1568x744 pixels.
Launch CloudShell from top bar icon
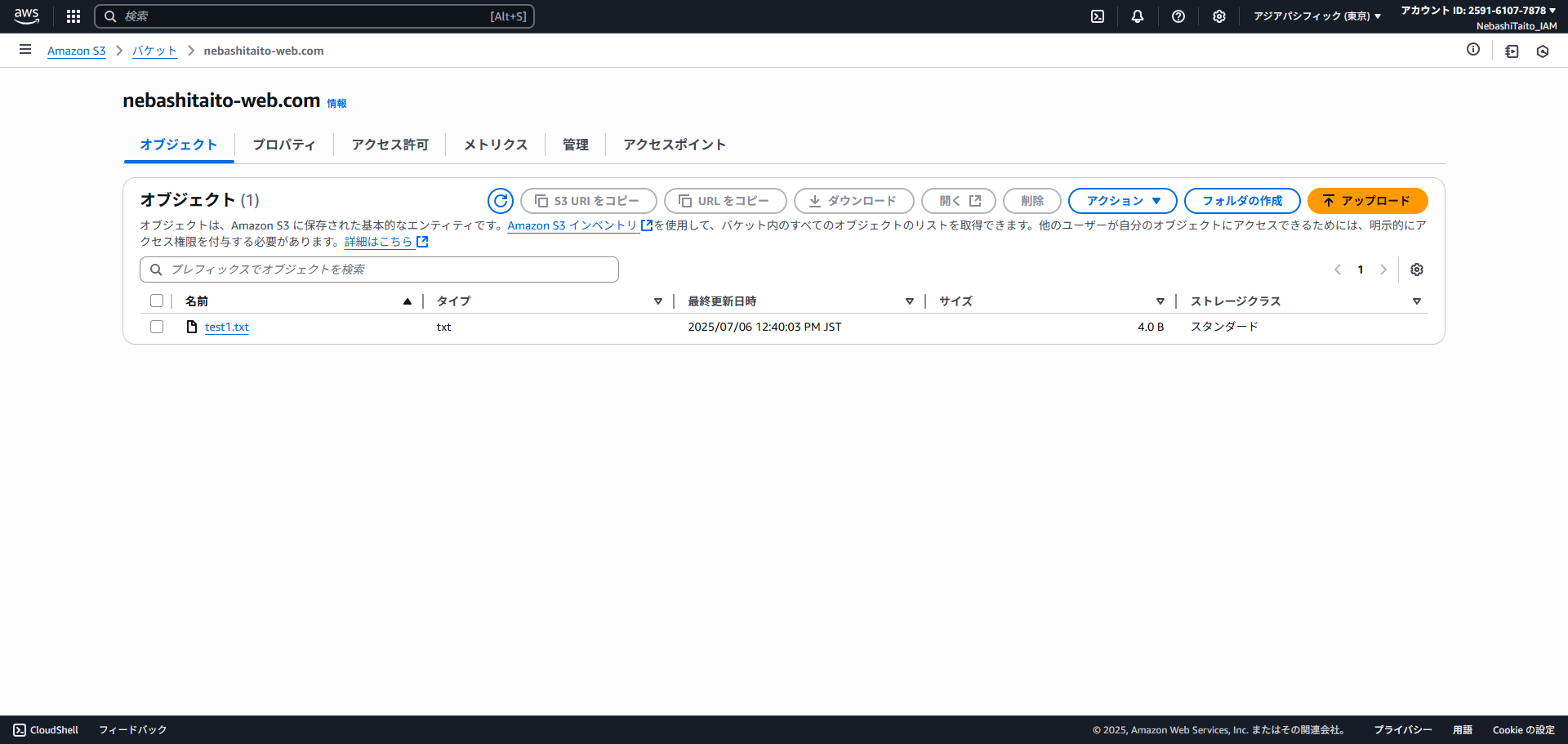pos(1098,16)
